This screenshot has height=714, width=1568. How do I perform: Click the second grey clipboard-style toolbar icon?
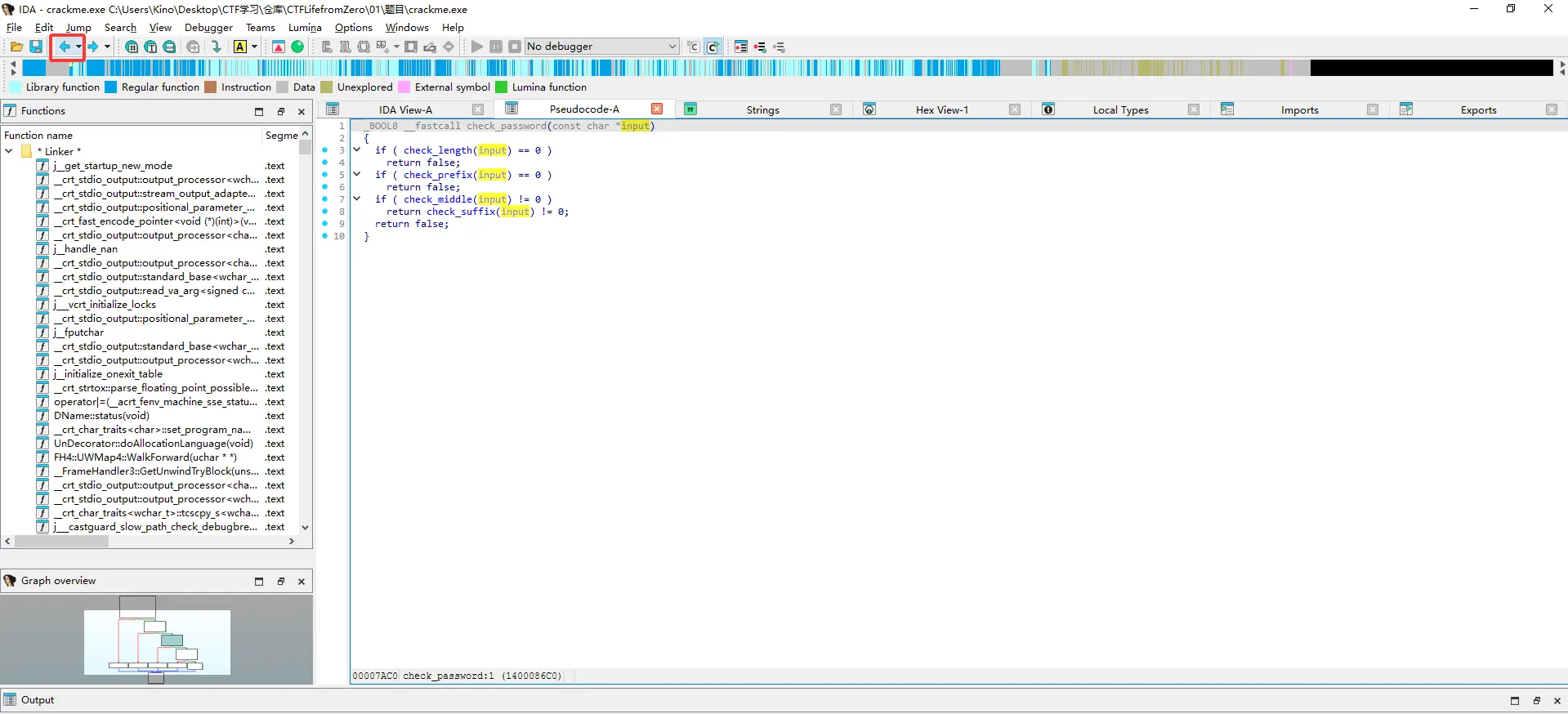[x=345, y=47]
